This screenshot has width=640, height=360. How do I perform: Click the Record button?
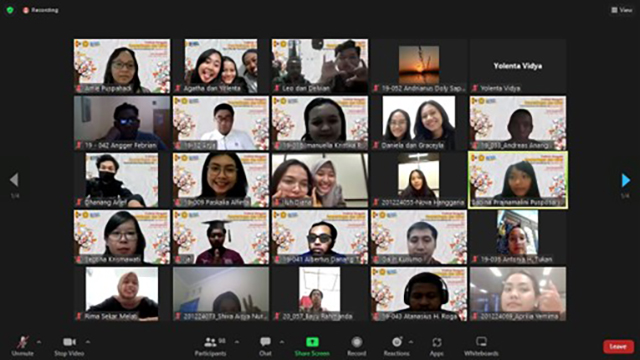[356, 346]
